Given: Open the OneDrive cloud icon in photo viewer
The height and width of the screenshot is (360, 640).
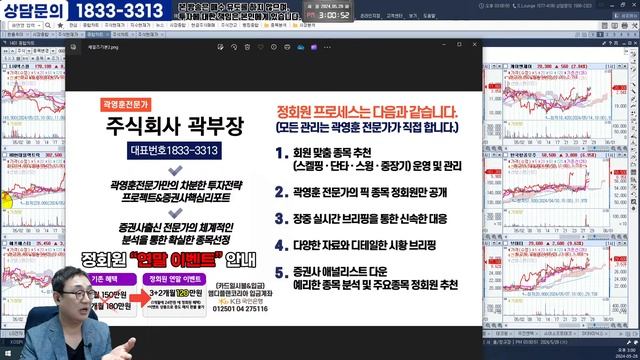Looking at the screenshot, I should point(301,47).
